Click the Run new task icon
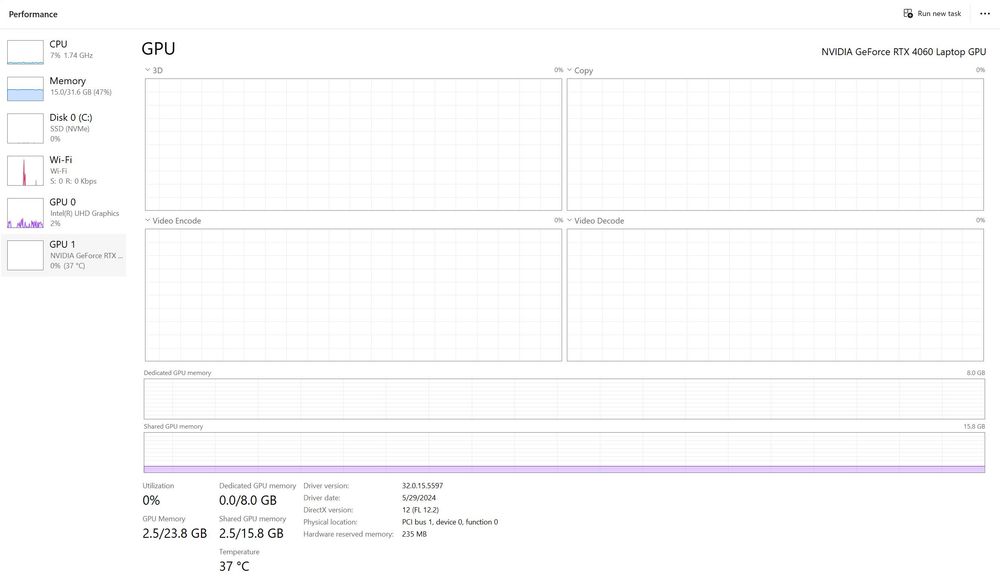The image size is (1000, 580). coord(908,13)
